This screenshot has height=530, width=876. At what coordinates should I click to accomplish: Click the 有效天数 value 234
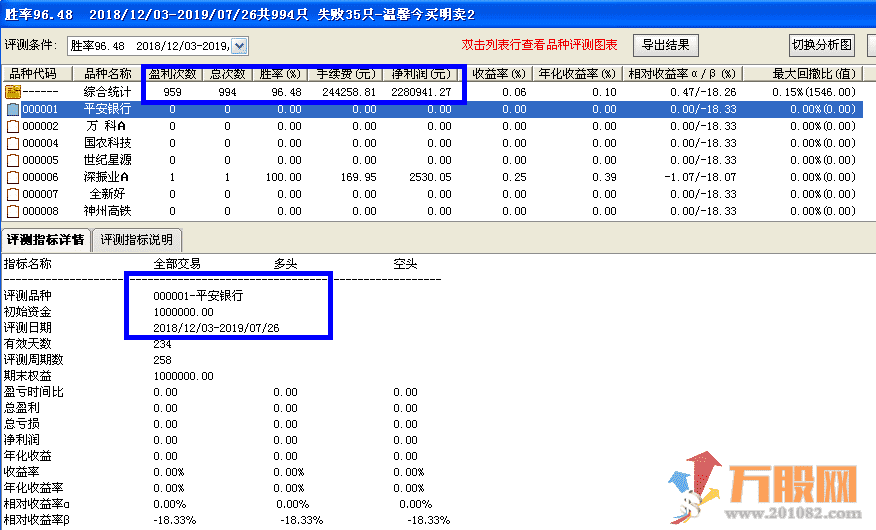coord(163,344)
